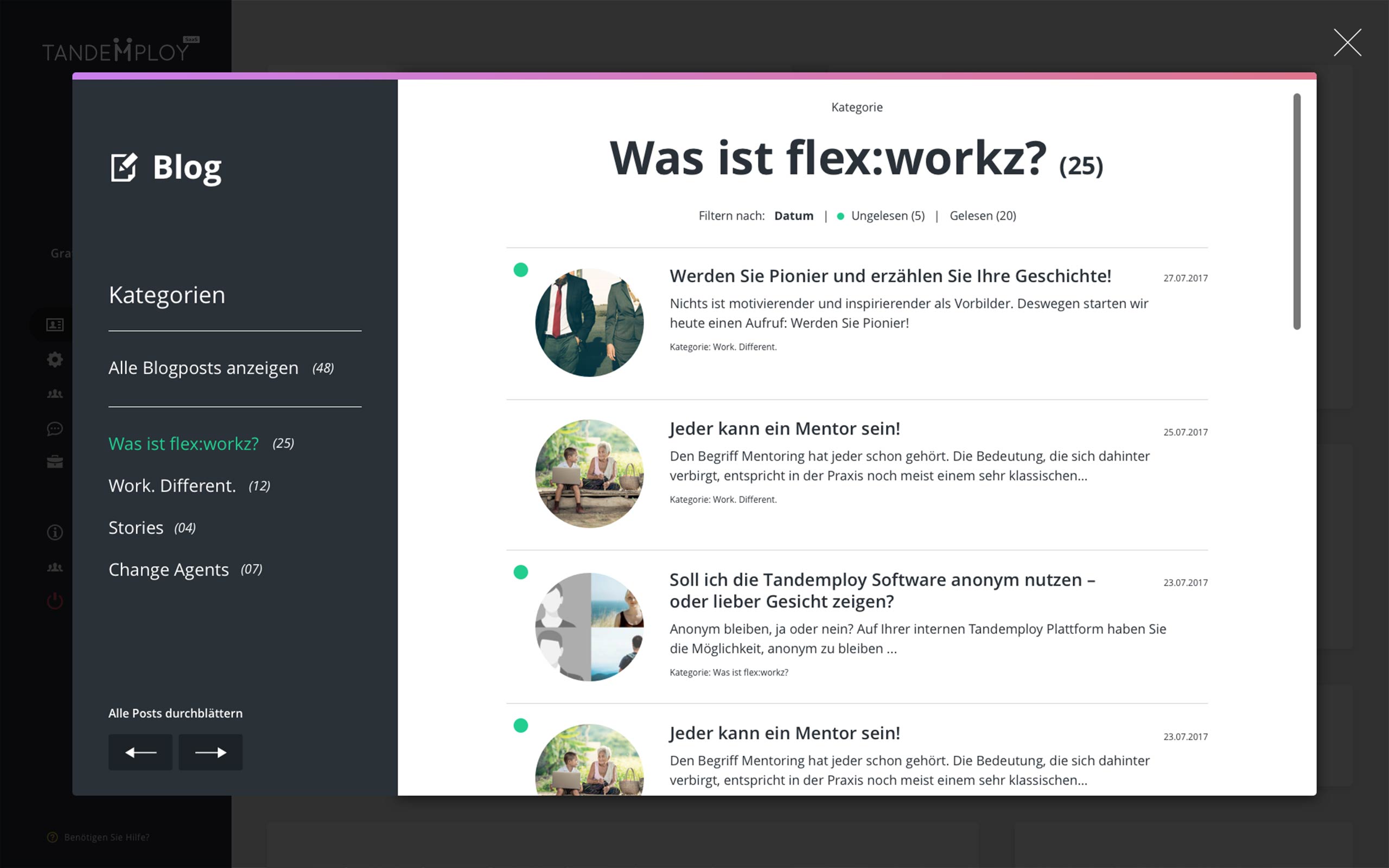Open the profile card icon in dimmed sidebar
1389x868 pixels.
click(x=55, y=325)
